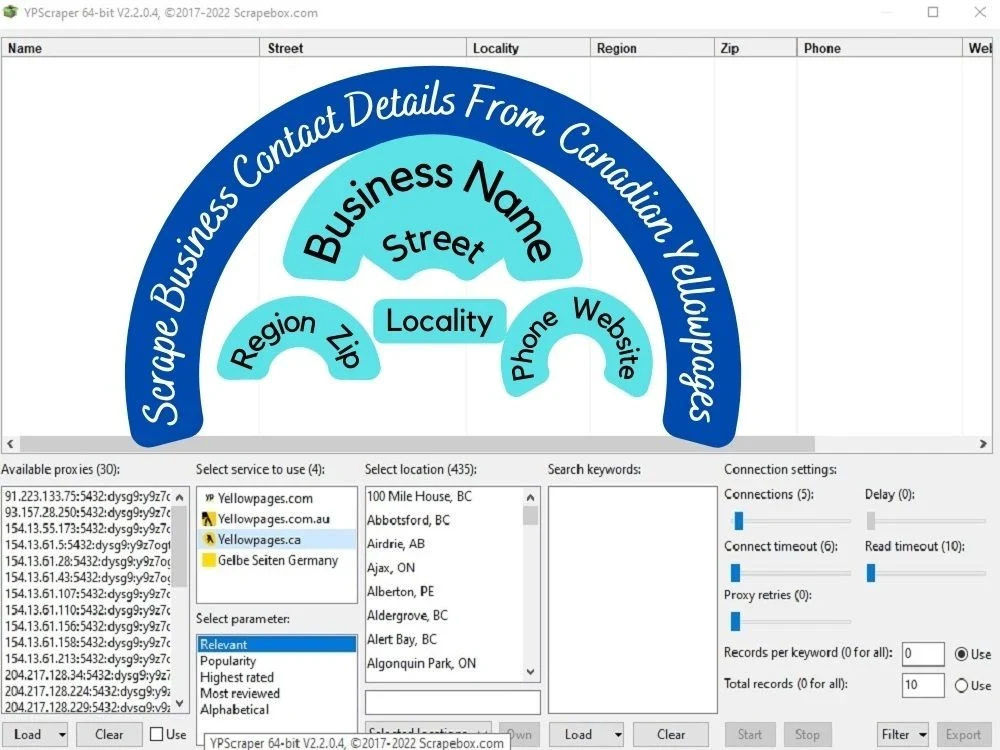Select the Alphabetical parameter

277,709
